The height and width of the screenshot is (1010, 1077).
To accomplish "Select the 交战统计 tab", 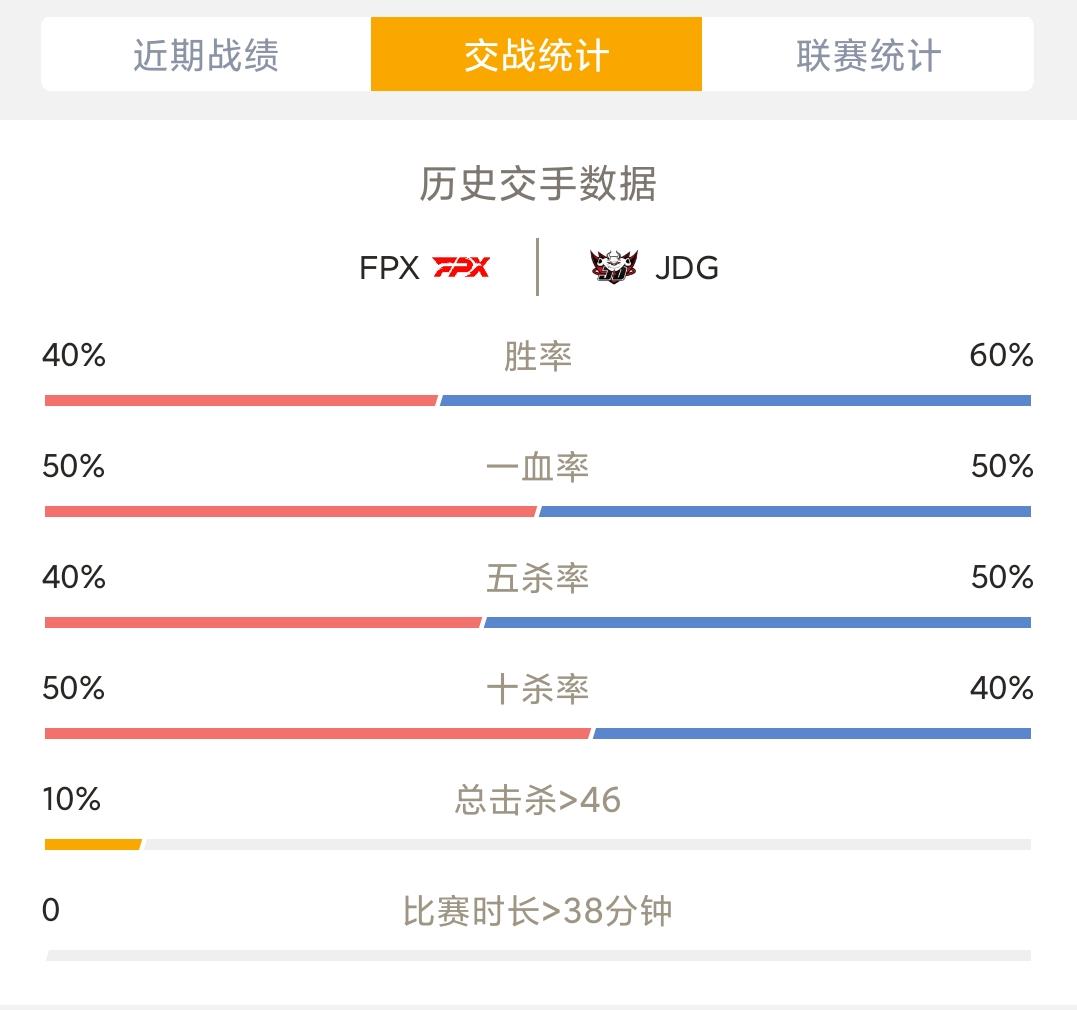I will pos(536,55).
